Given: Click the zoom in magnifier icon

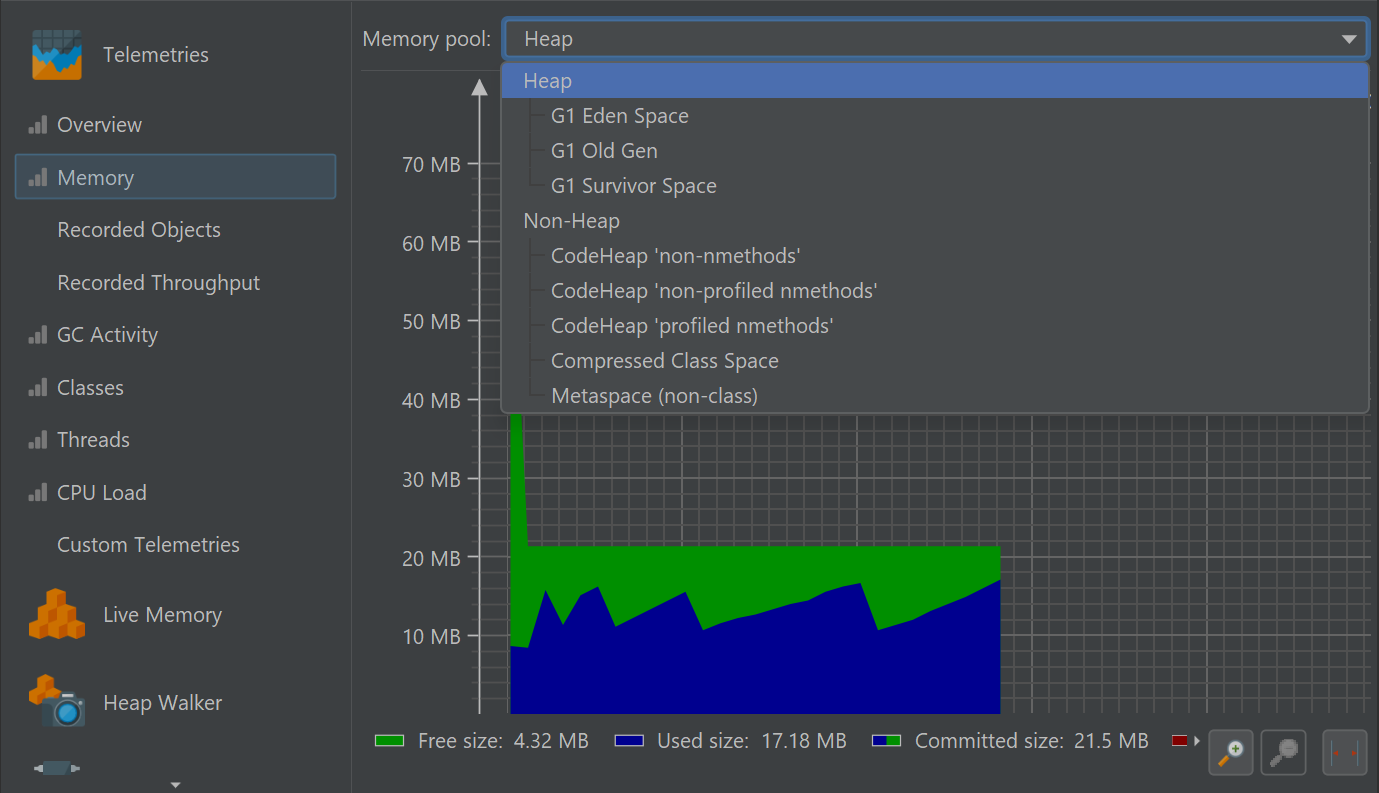Looking at the screenshot, I should pos(1230,752).
